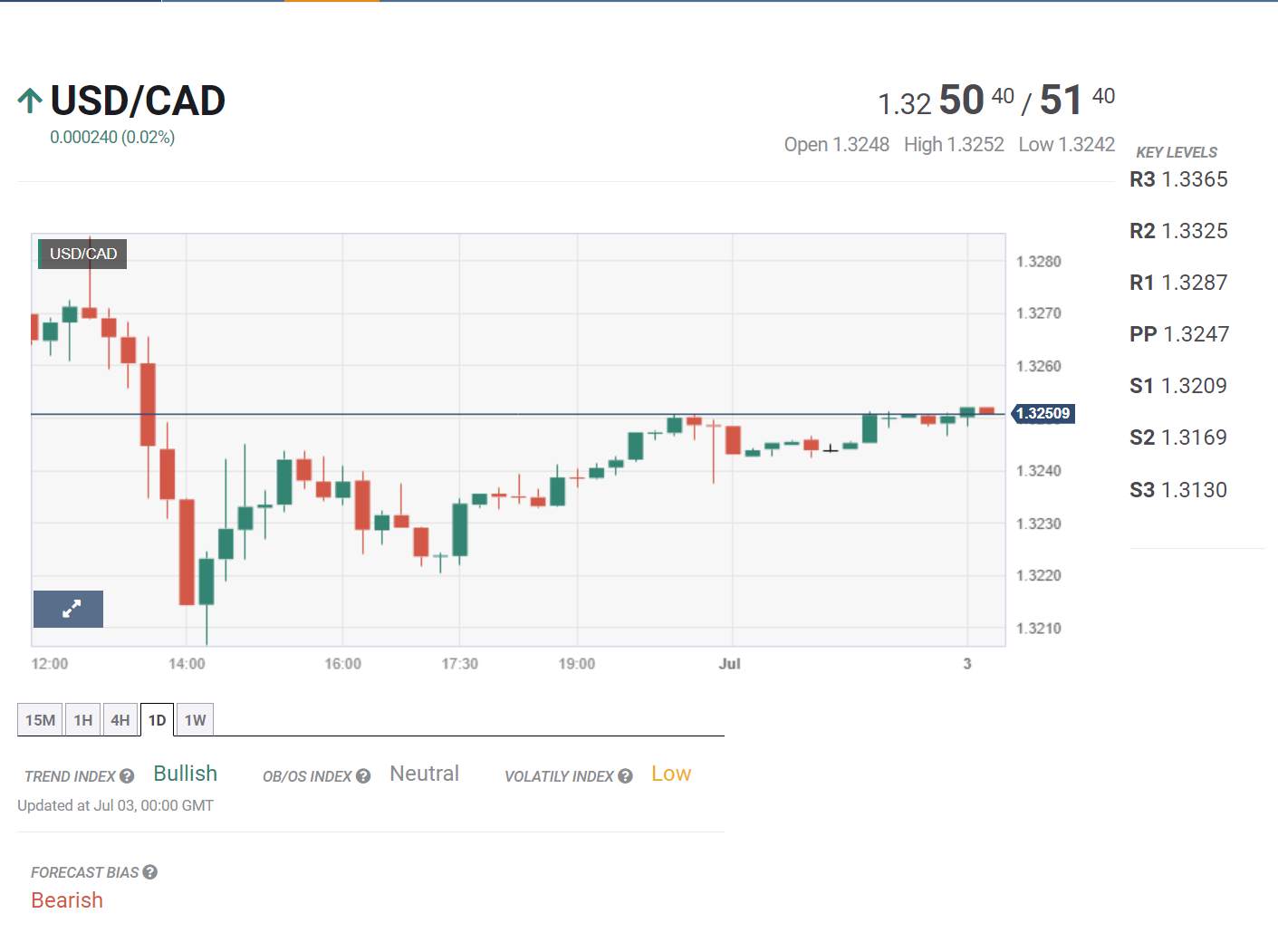
Task: Select the S2 1.3169 key level
Action: [1178, 438]
